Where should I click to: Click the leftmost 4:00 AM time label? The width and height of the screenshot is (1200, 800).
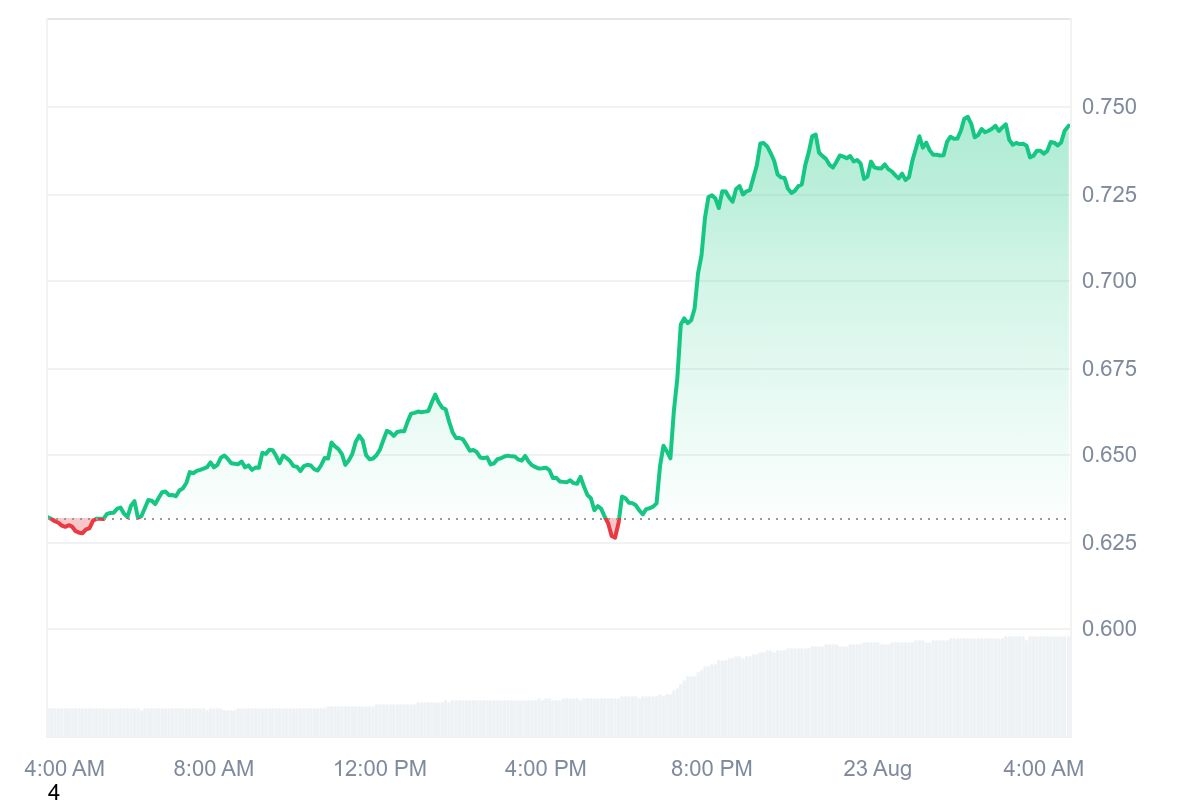pos(64,769)
